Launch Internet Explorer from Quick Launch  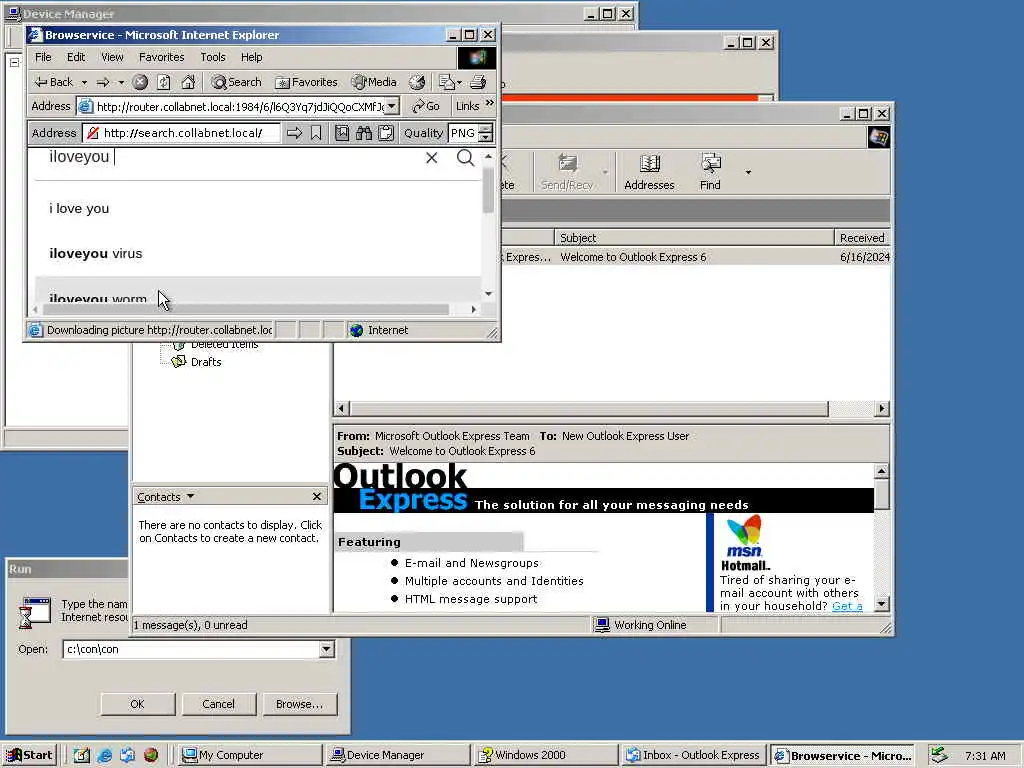104,755
